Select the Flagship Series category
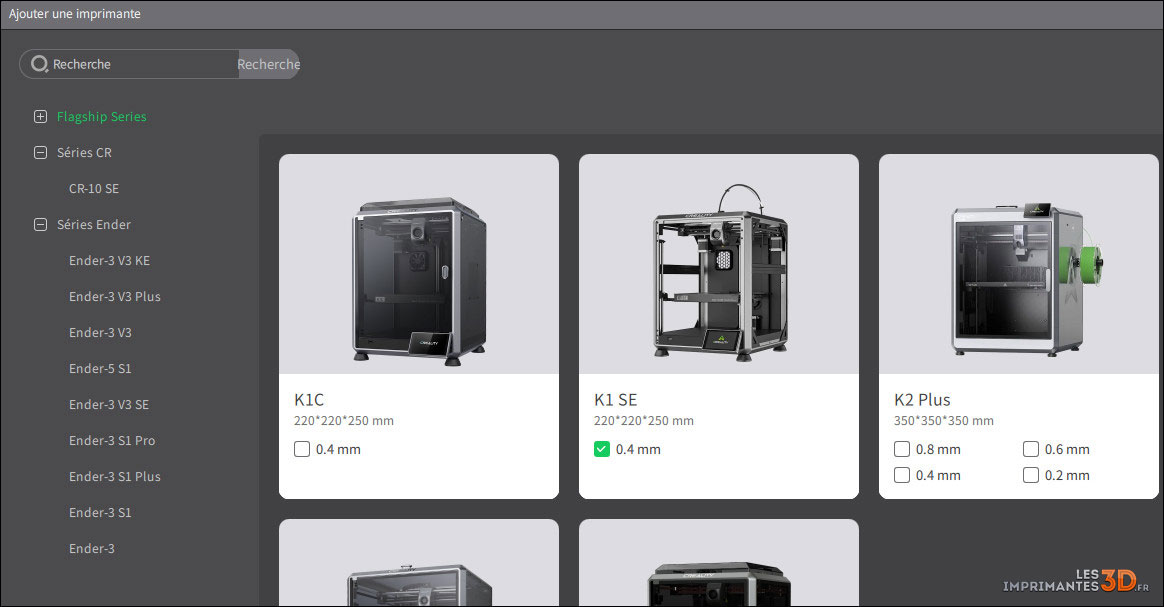 pyautogui.click(x=102, y=117)
